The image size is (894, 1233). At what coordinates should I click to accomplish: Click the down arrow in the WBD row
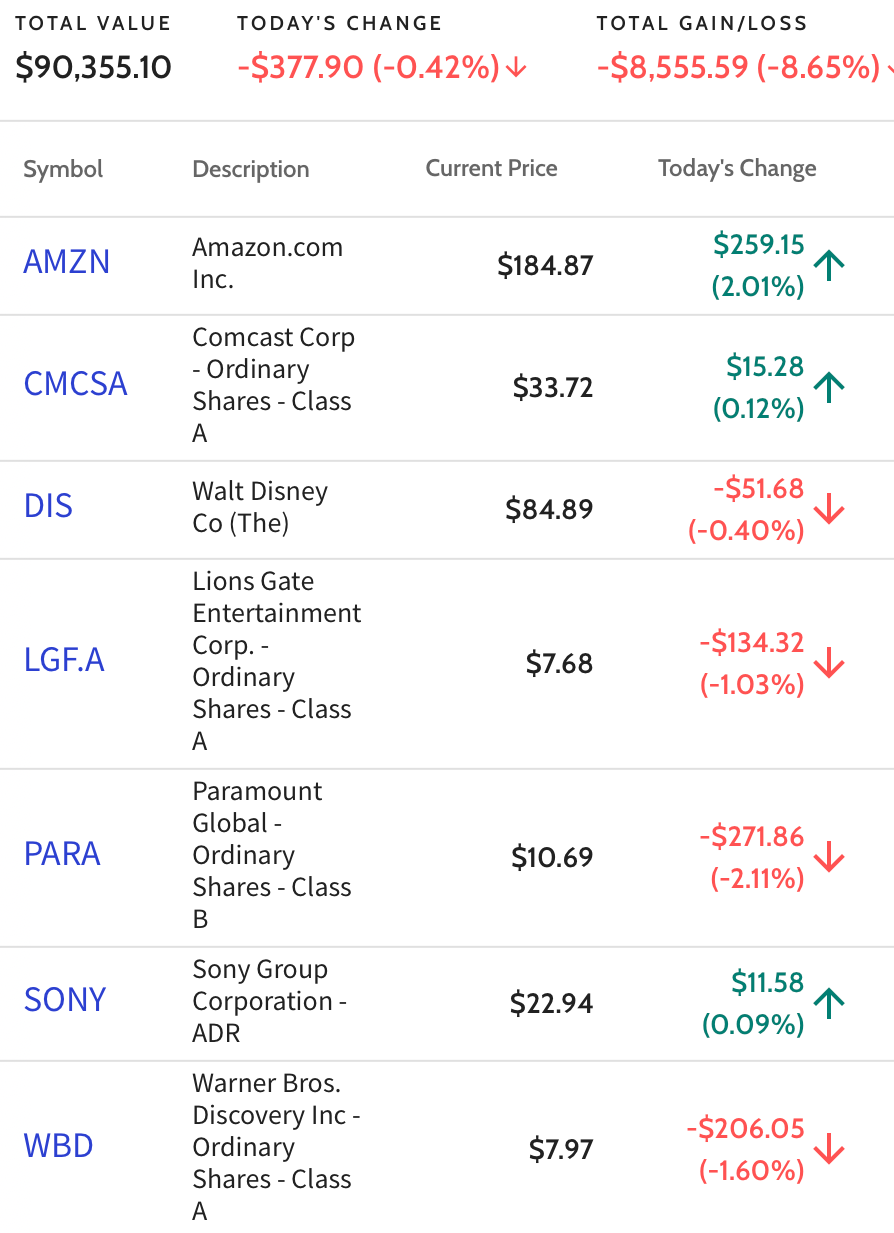pyautogui.click(x=829, y=1150)
